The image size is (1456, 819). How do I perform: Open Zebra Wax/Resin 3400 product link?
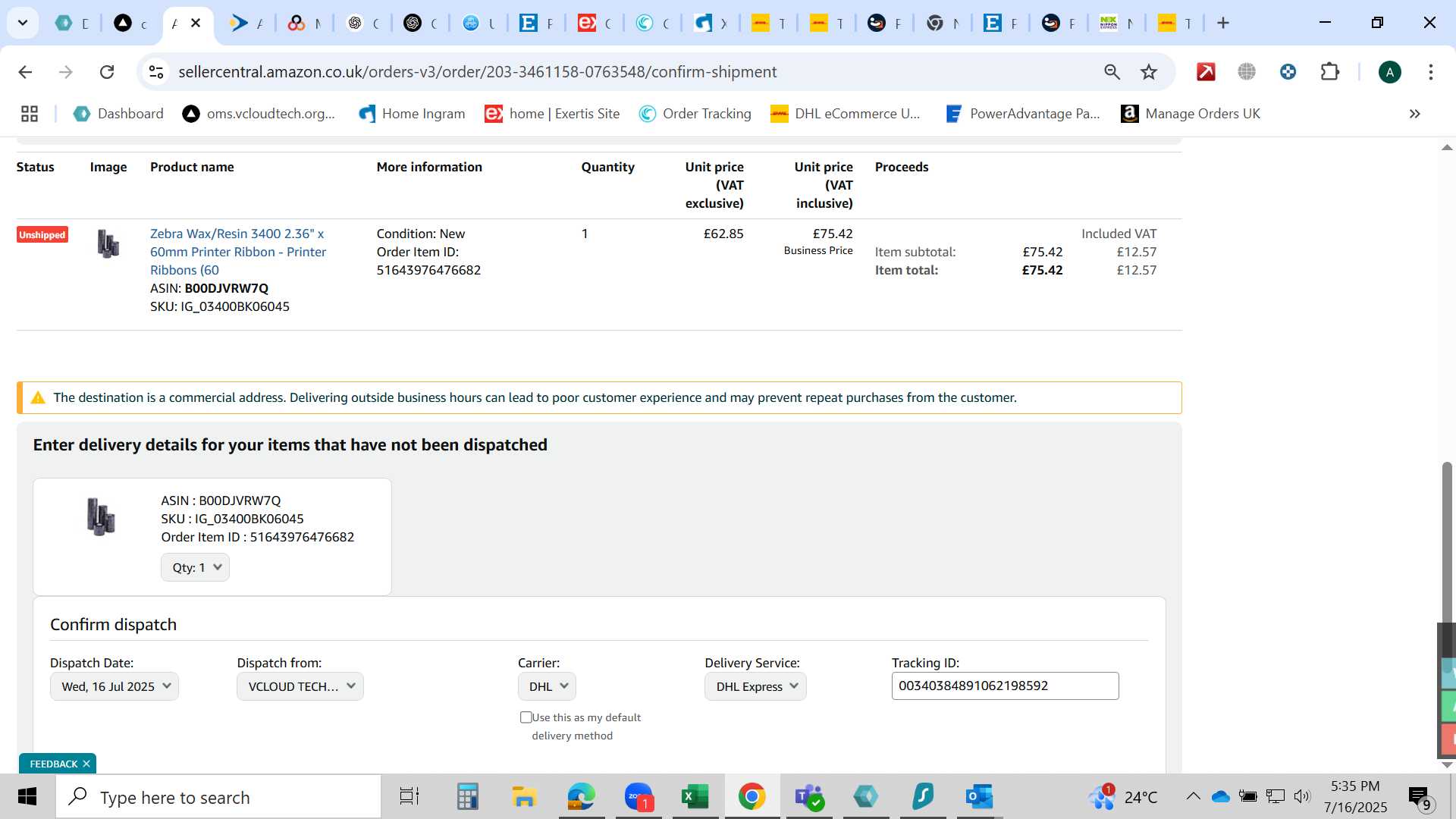click(238, 252)
